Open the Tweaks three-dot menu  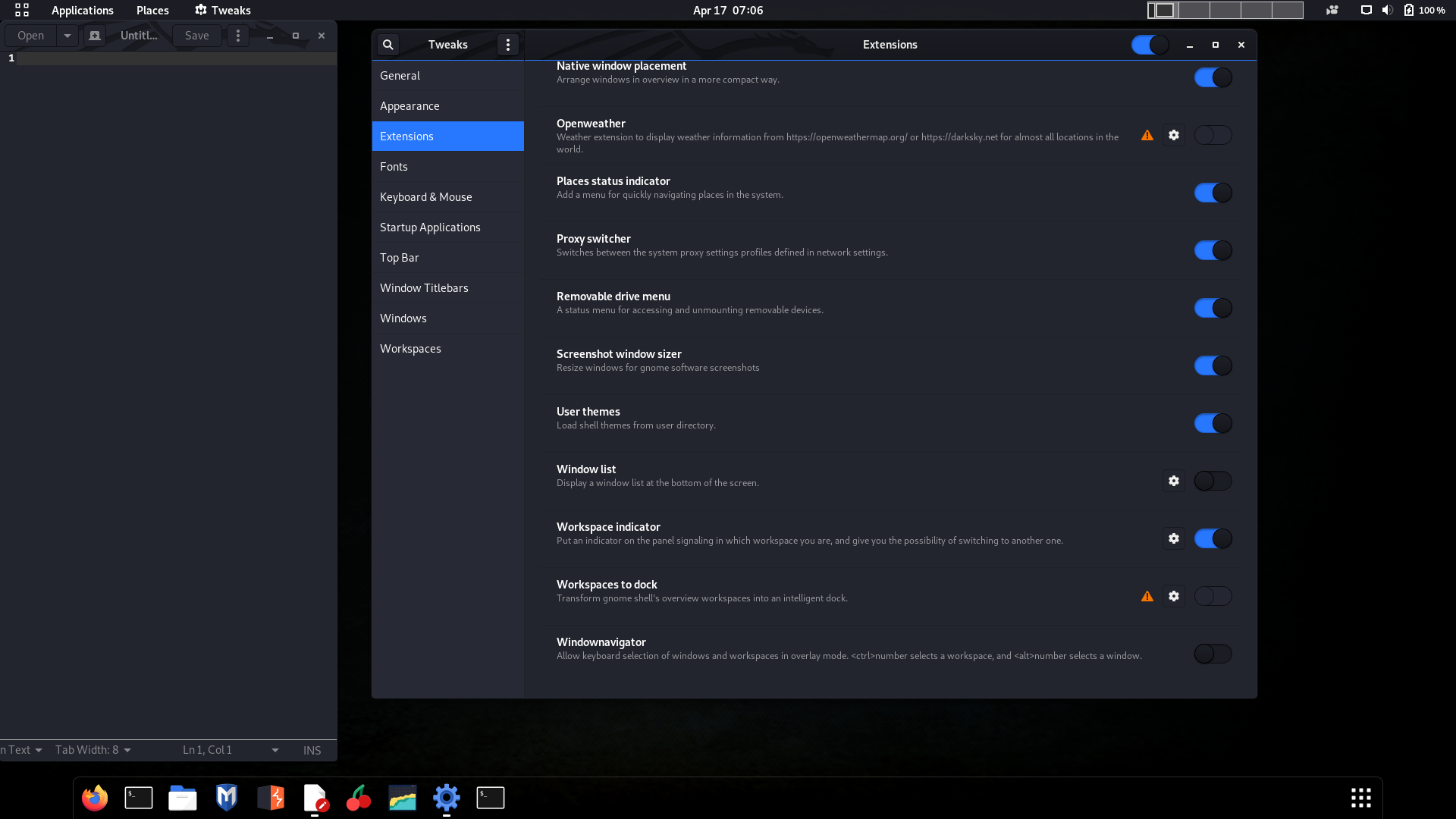(508, 45)
